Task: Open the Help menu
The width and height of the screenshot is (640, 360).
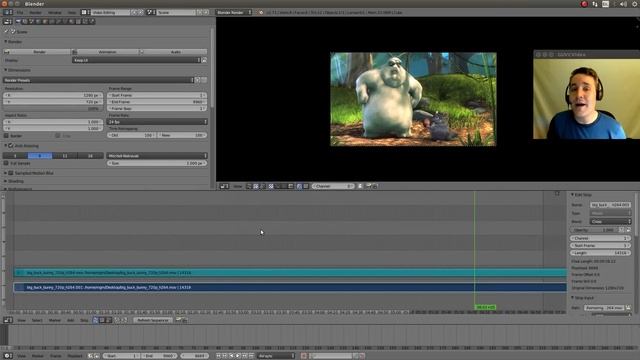Action: click(x=72, y=12)
